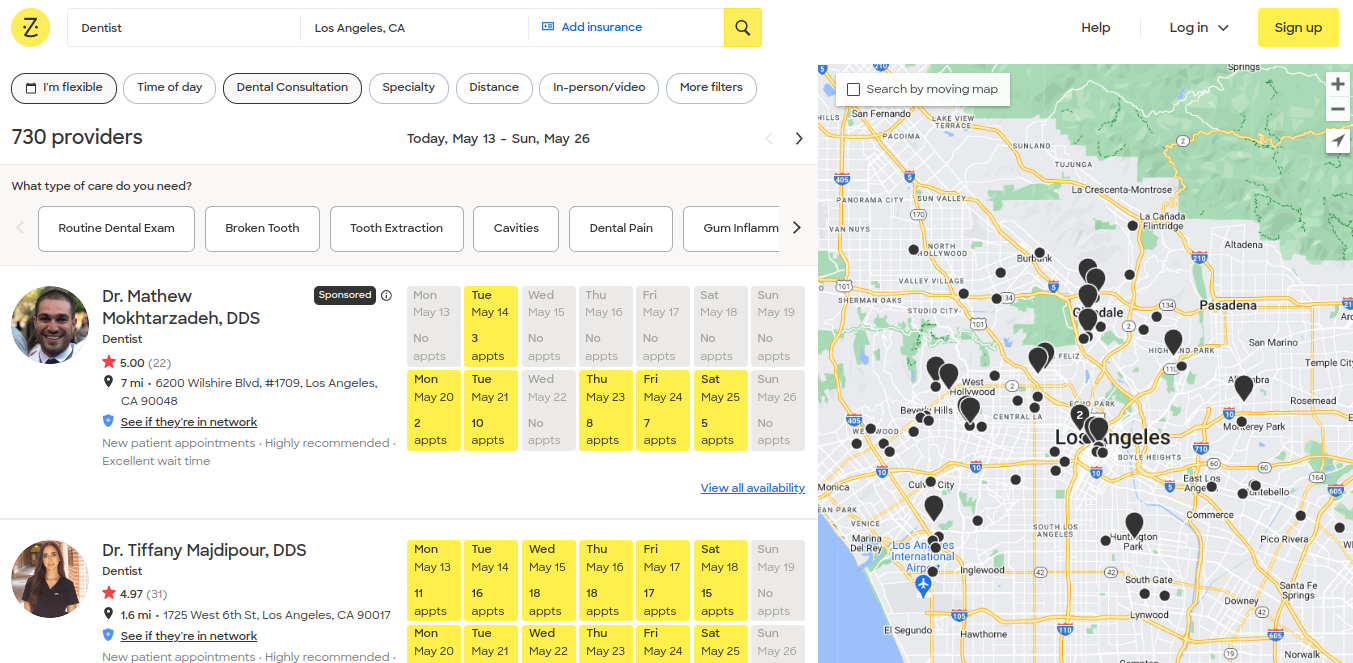The image size is (1353, 663).
Task: Select the Broken Tooth care type
Action: (x=262, y=228)
